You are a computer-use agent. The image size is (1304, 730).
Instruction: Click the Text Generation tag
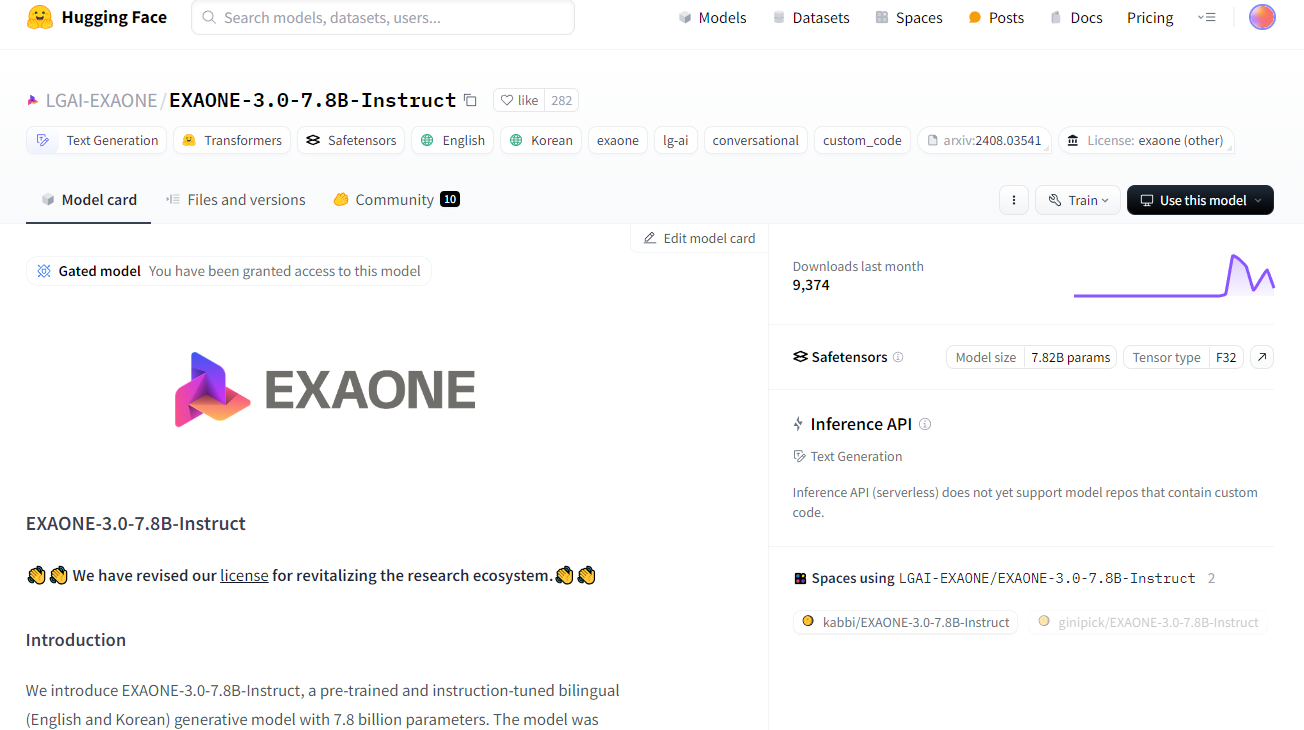pyautogui.click(x=97, y=140)
